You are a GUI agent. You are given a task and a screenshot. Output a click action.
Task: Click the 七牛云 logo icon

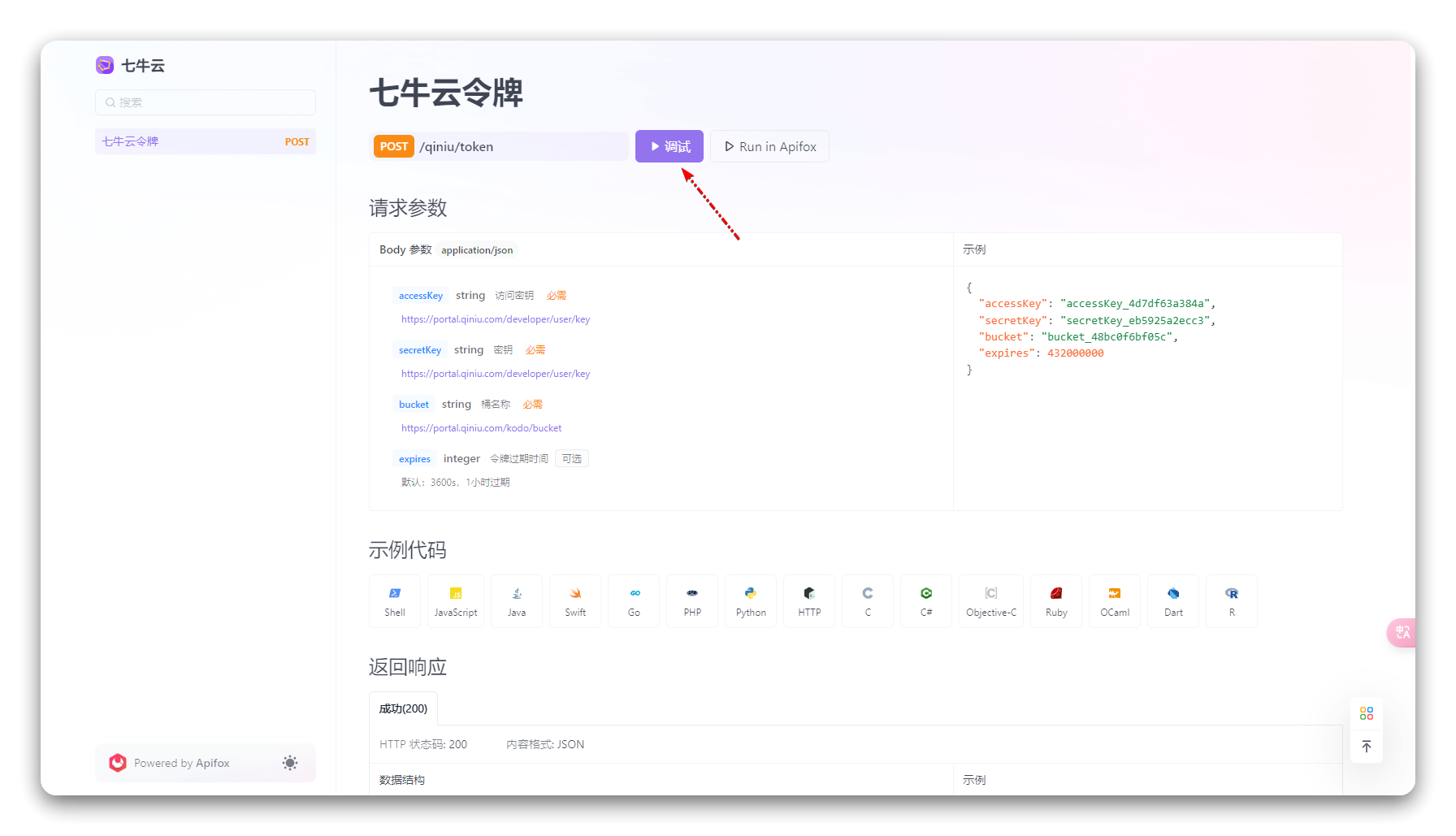point(105,65)
